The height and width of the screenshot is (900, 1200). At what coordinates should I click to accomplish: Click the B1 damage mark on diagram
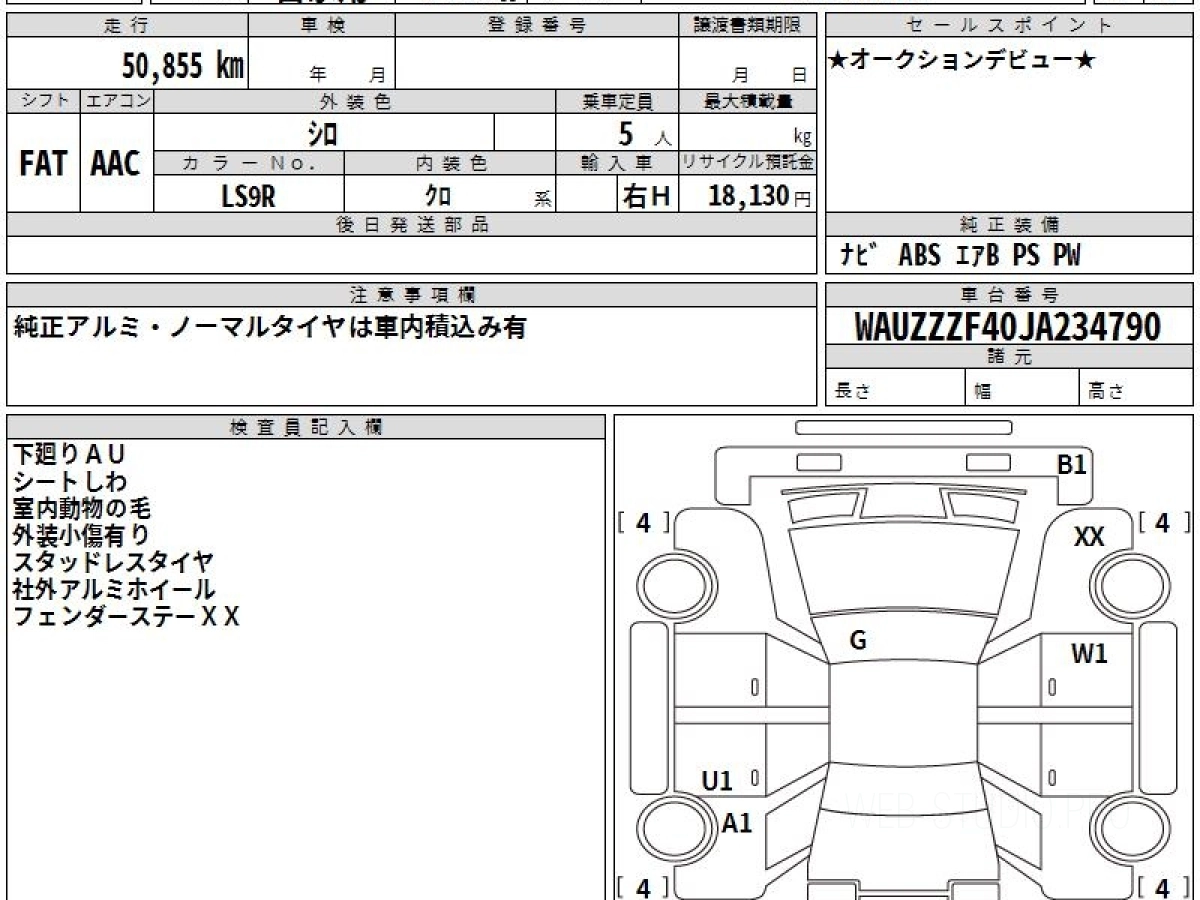coord(1072,464)
